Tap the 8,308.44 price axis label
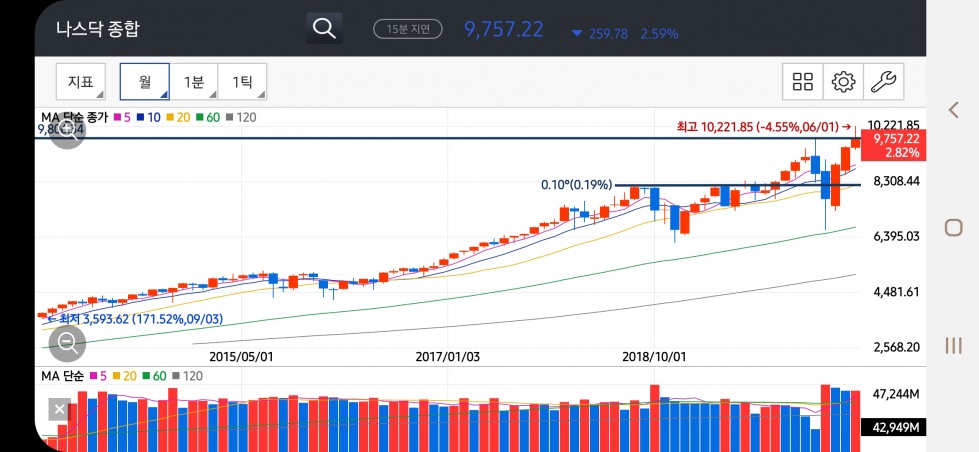 (897, 181)
